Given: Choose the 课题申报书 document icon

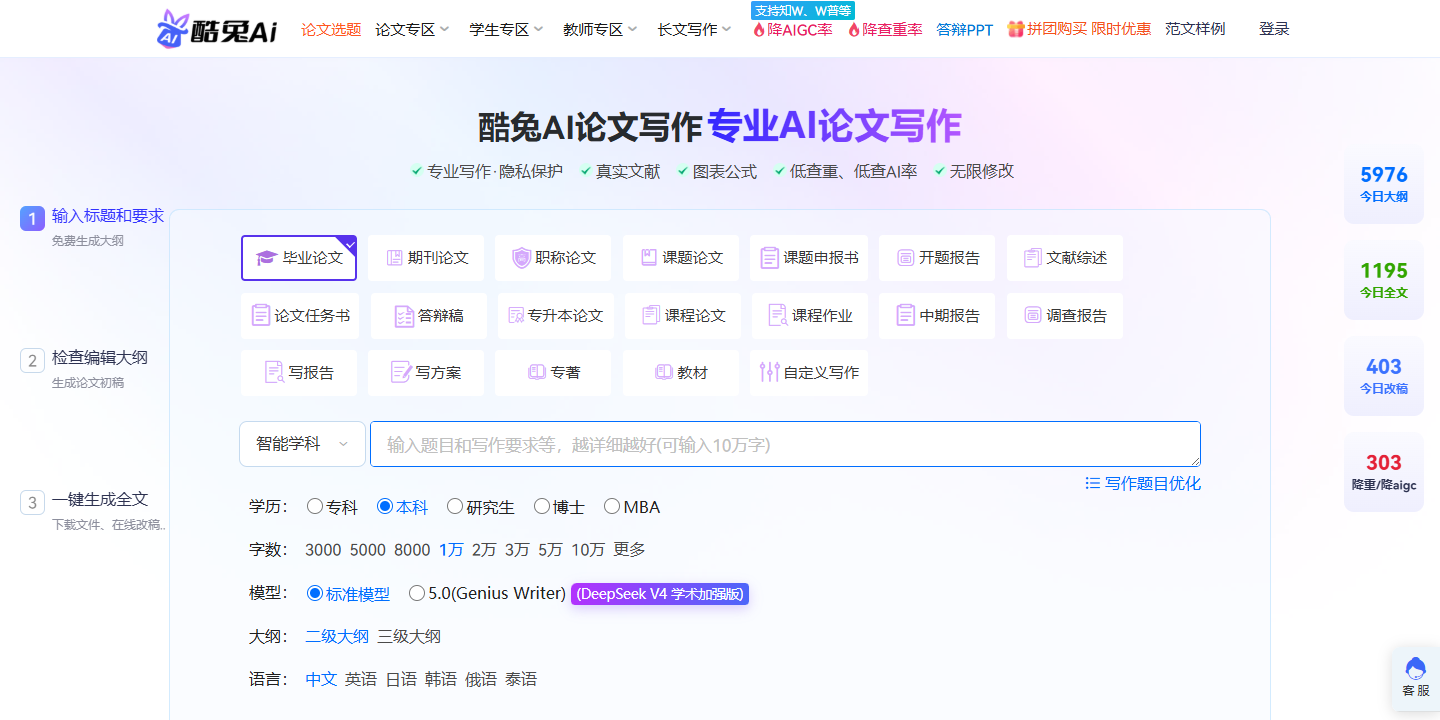Looking at the screenshot, I should pos(769,258).
